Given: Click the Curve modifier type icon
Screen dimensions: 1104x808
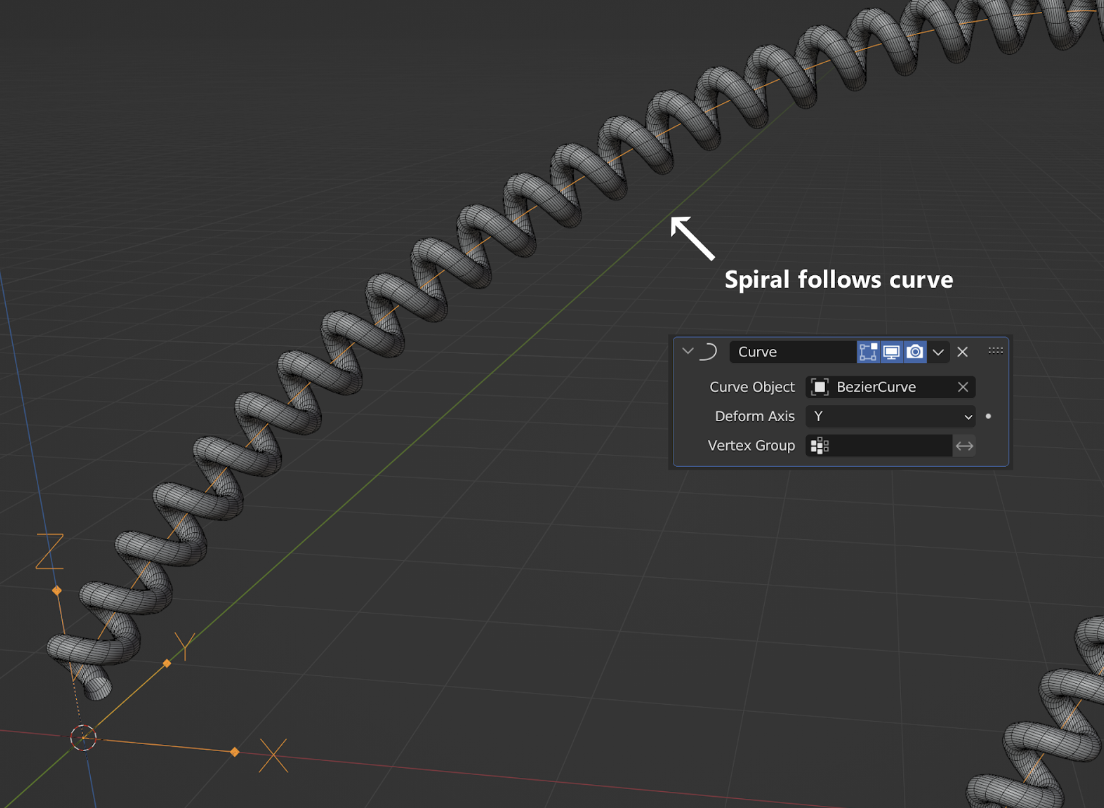Looking at the screenshot, I should [708, 351].
